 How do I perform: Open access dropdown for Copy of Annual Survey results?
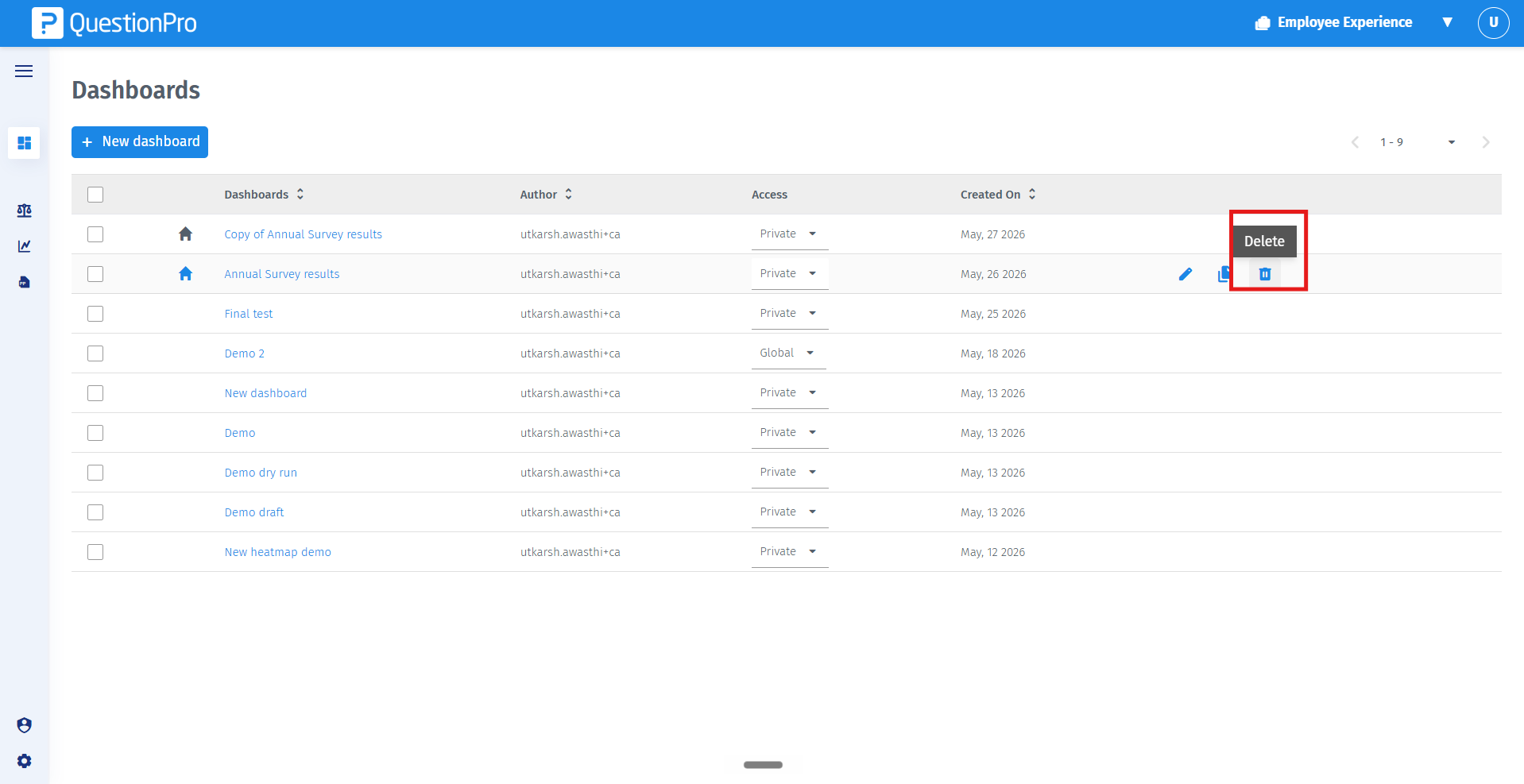click(790, 234)
